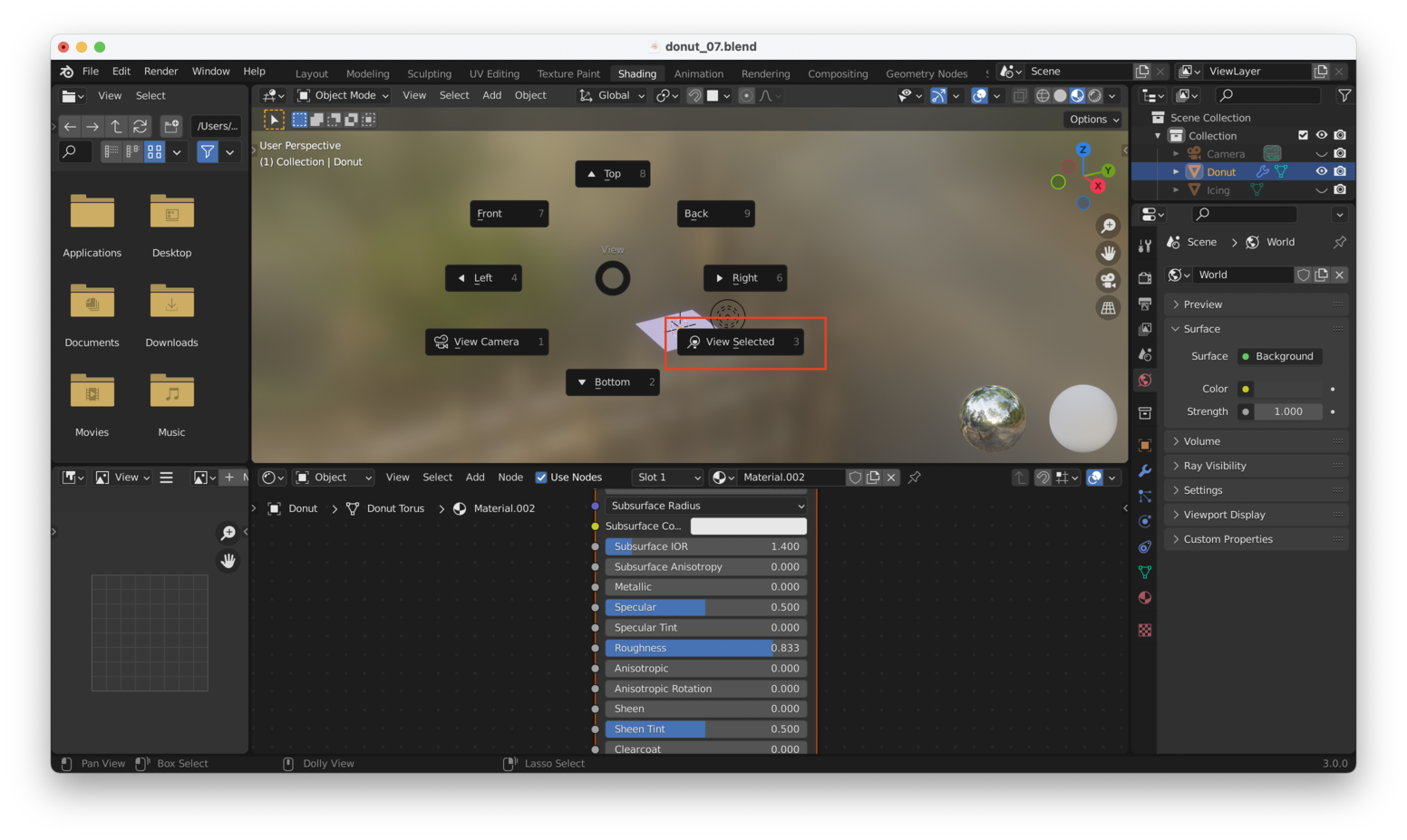Switch viewport to Rendered shading mode

(x=1093, y=95)
